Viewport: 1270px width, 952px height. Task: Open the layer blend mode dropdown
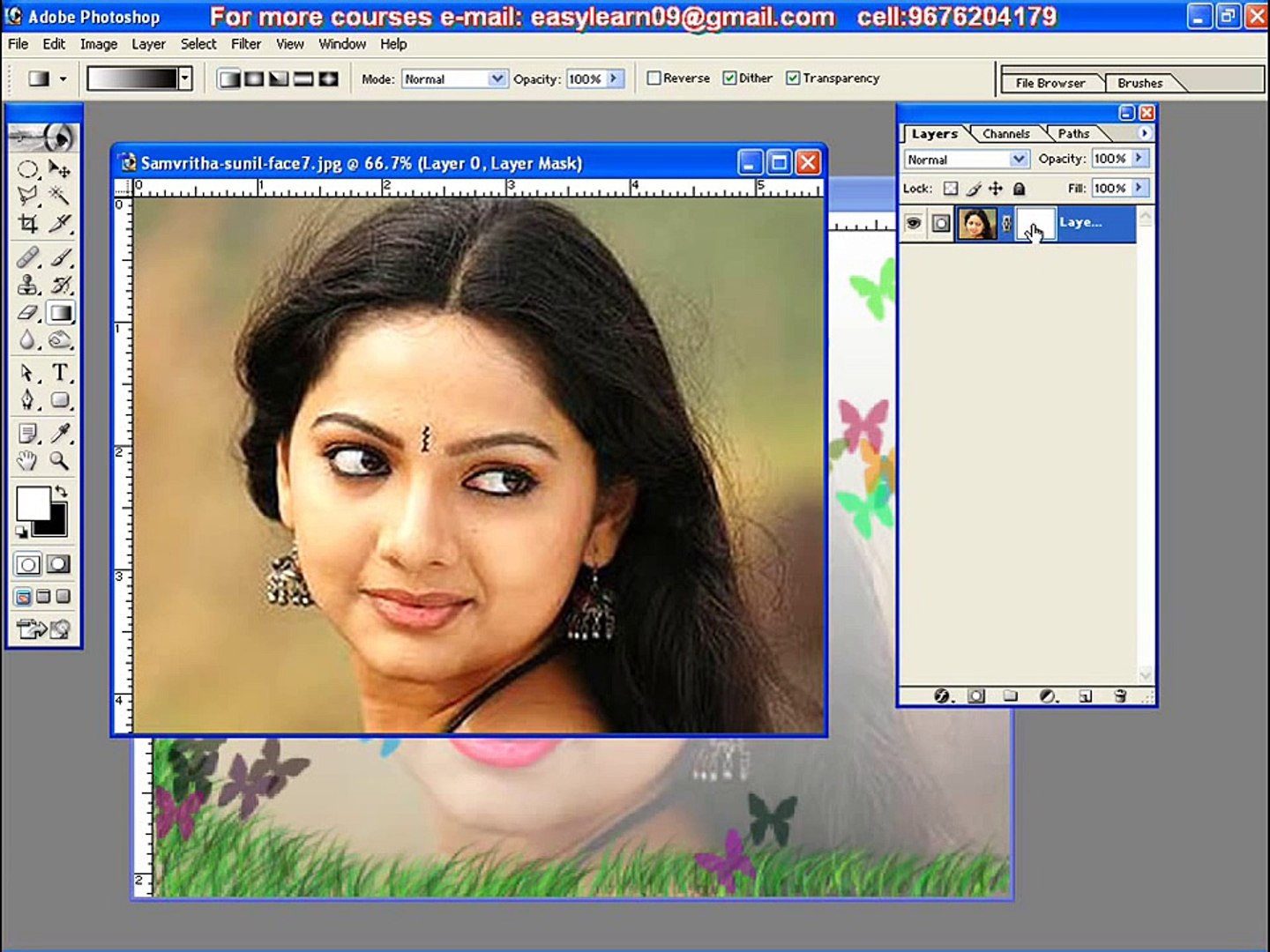[x=967, y=160]
